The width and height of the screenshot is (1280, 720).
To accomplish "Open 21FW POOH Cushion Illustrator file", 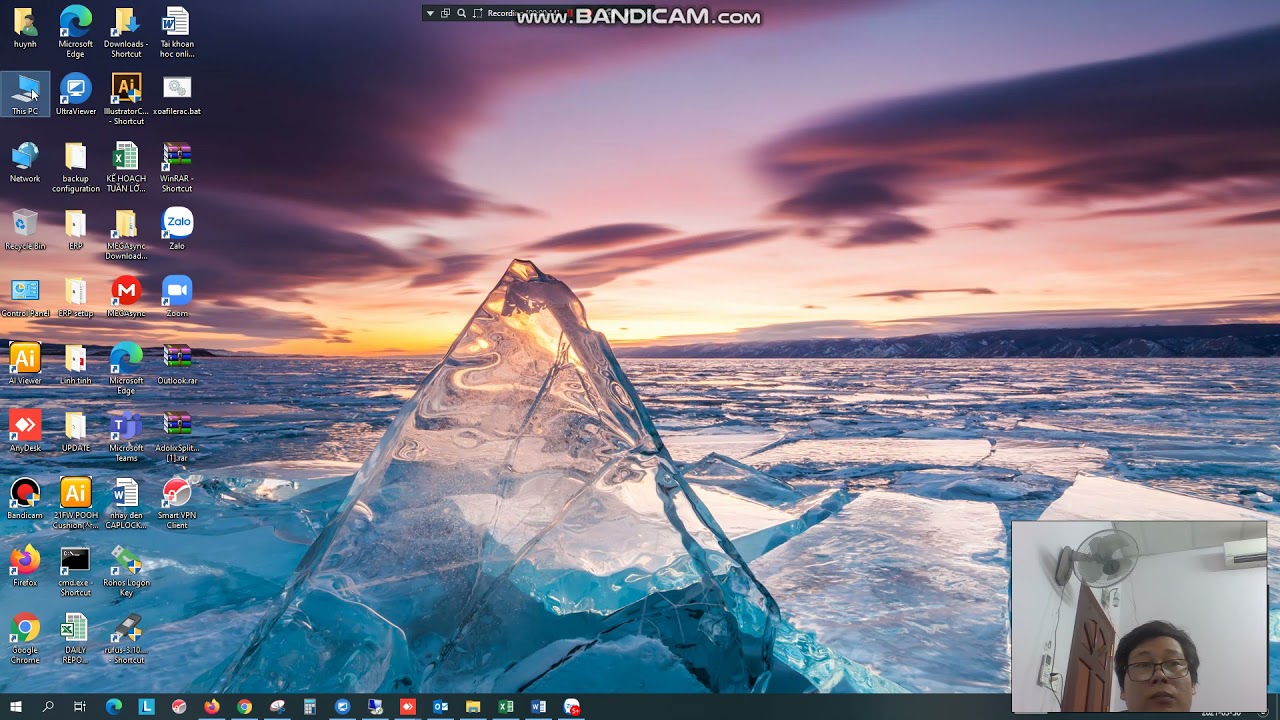I will [76, 504].
